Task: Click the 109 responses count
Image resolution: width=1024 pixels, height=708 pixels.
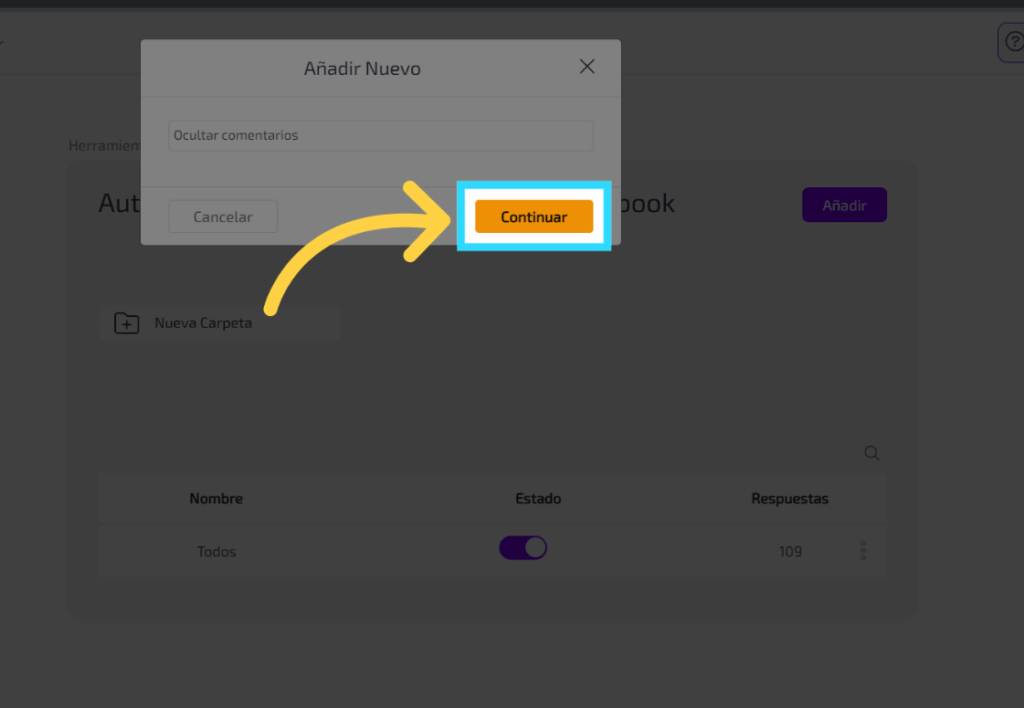Action: coord(790,552)
